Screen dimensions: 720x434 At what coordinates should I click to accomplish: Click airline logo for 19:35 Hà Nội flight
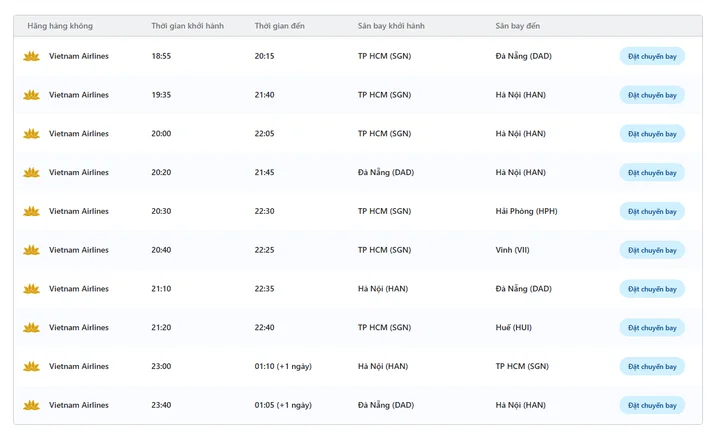click(31, 95)
